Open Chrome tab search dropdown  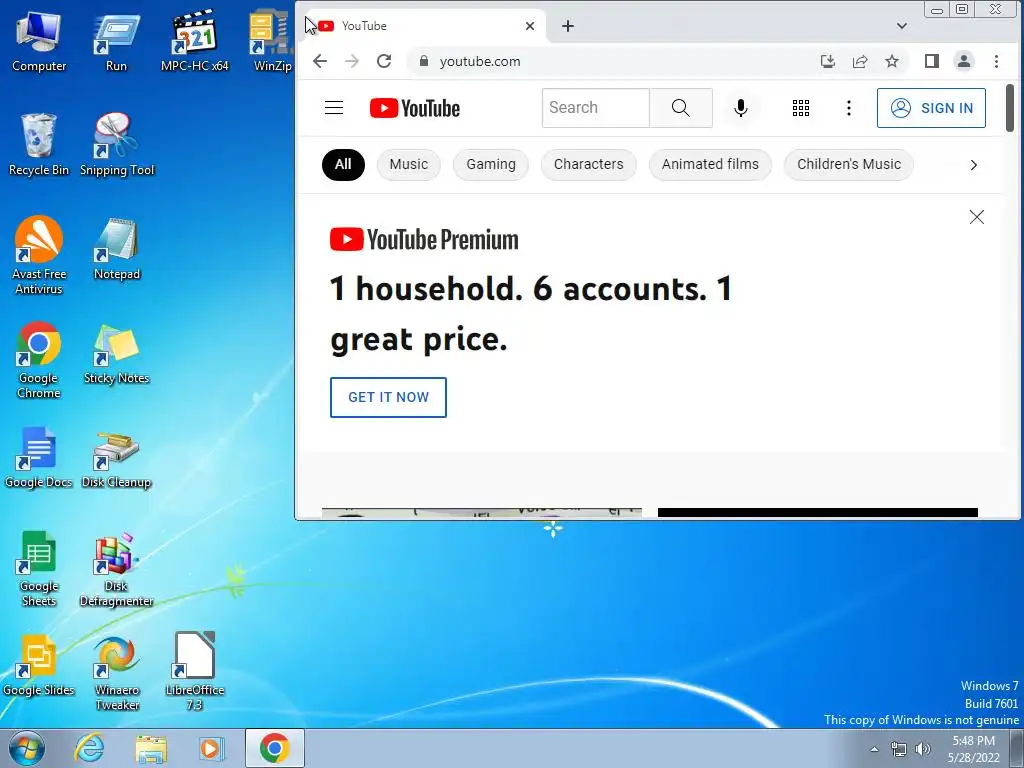(901, 26)
